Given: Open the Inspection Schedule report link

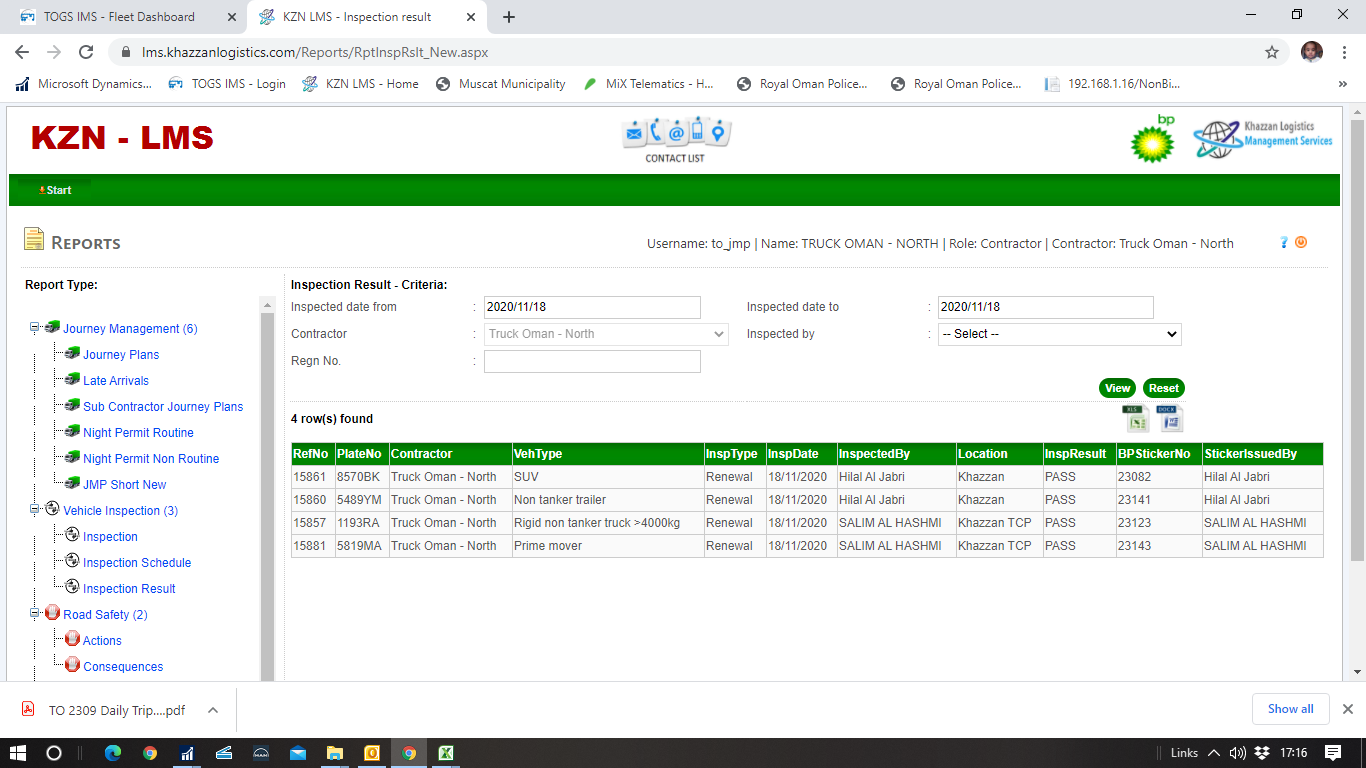Looking at the screenshot, I should point(137,563).
